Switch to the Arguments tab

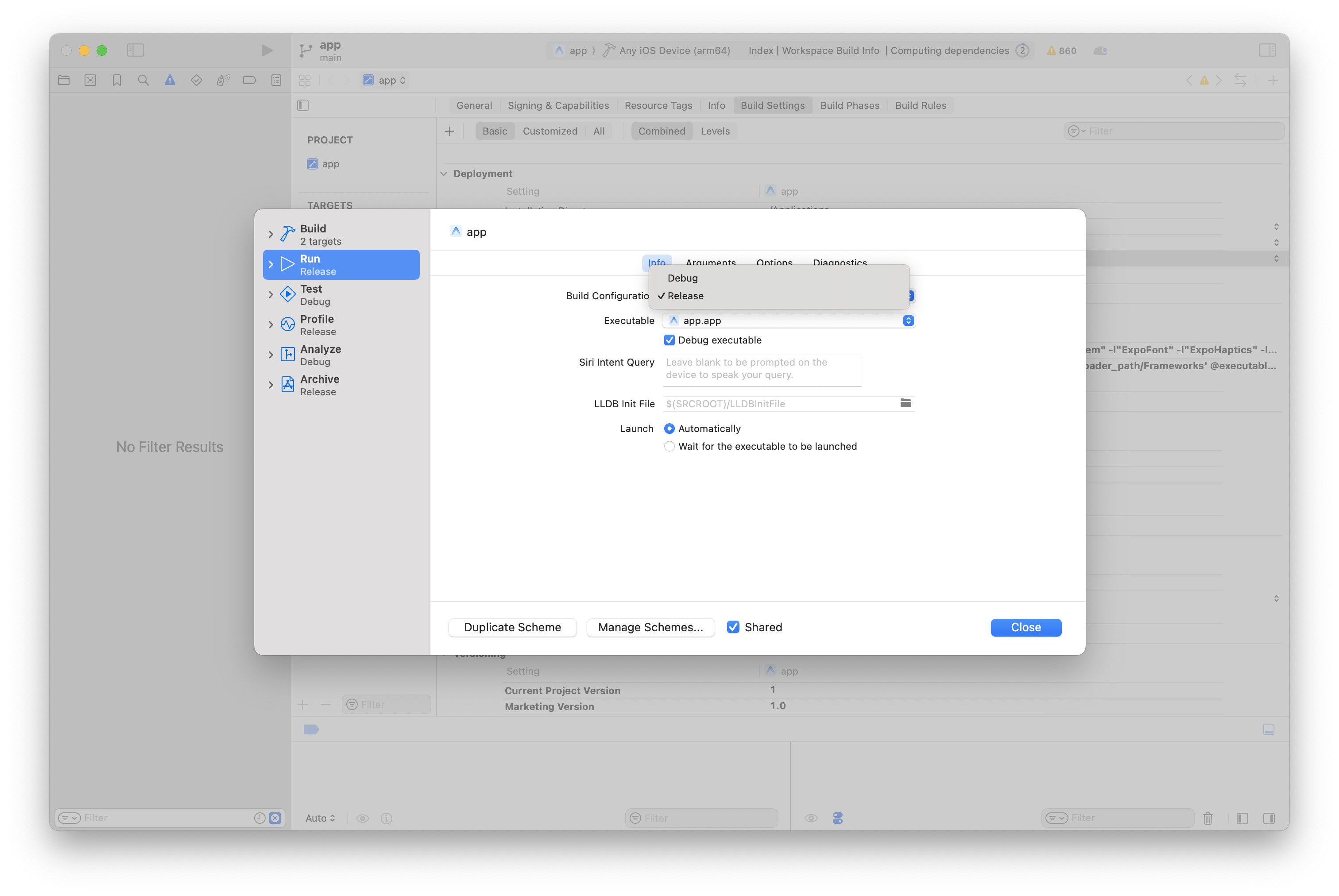pyautogui.click(x=710, y=263)
